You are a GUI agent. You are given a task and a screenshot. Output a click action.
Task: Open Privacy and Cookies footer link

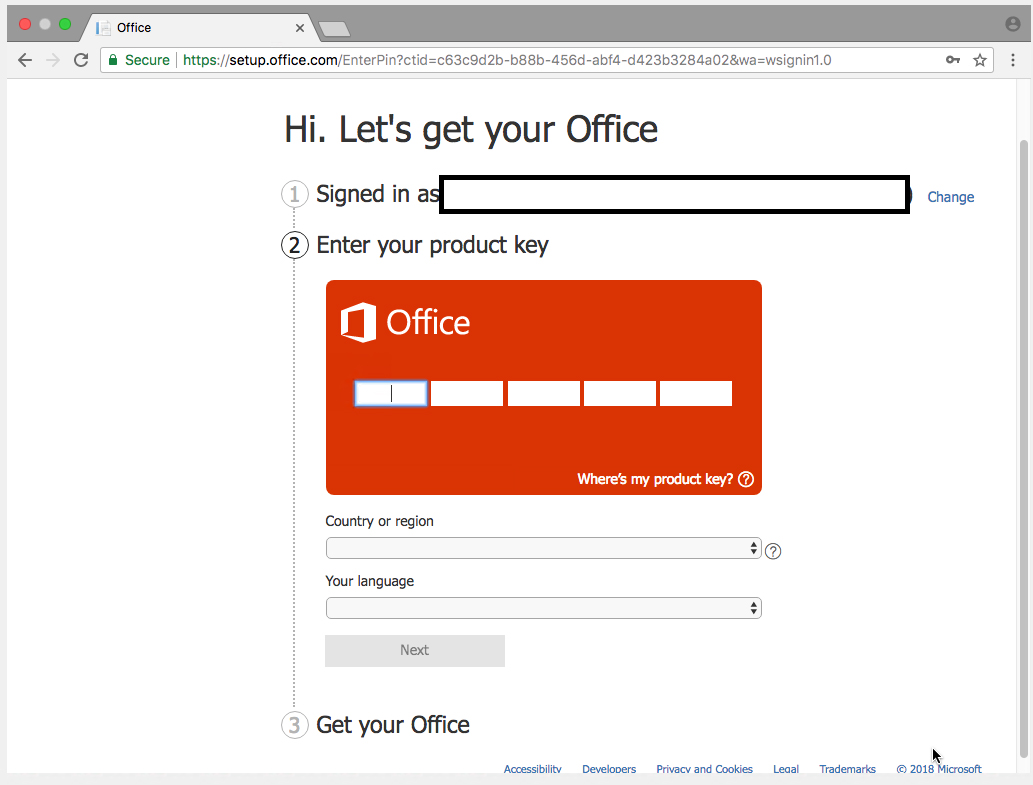(x=704, y=769)
